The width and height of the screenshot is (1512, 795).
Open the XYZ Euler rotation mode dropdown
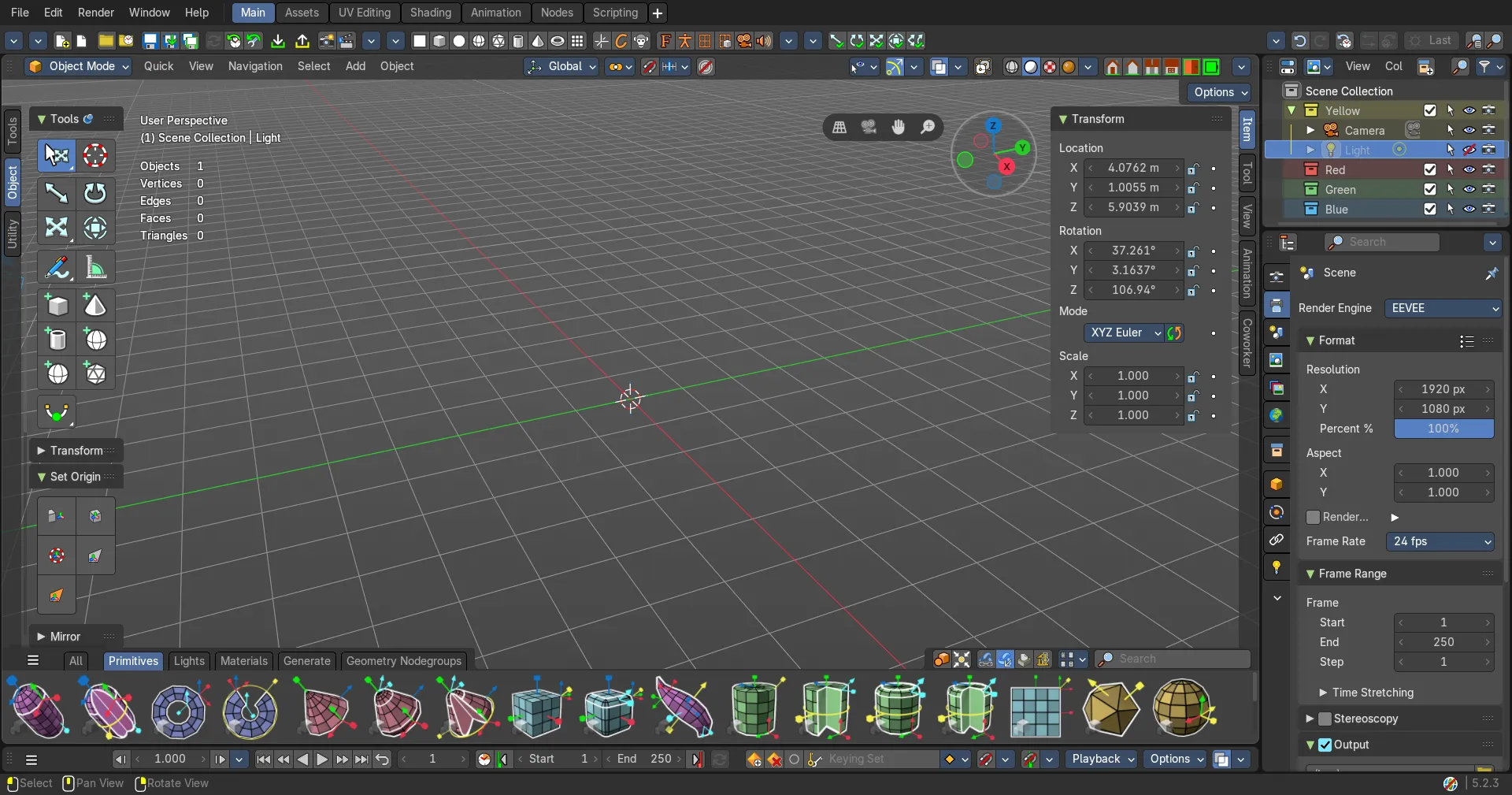tap(1125, 332)
